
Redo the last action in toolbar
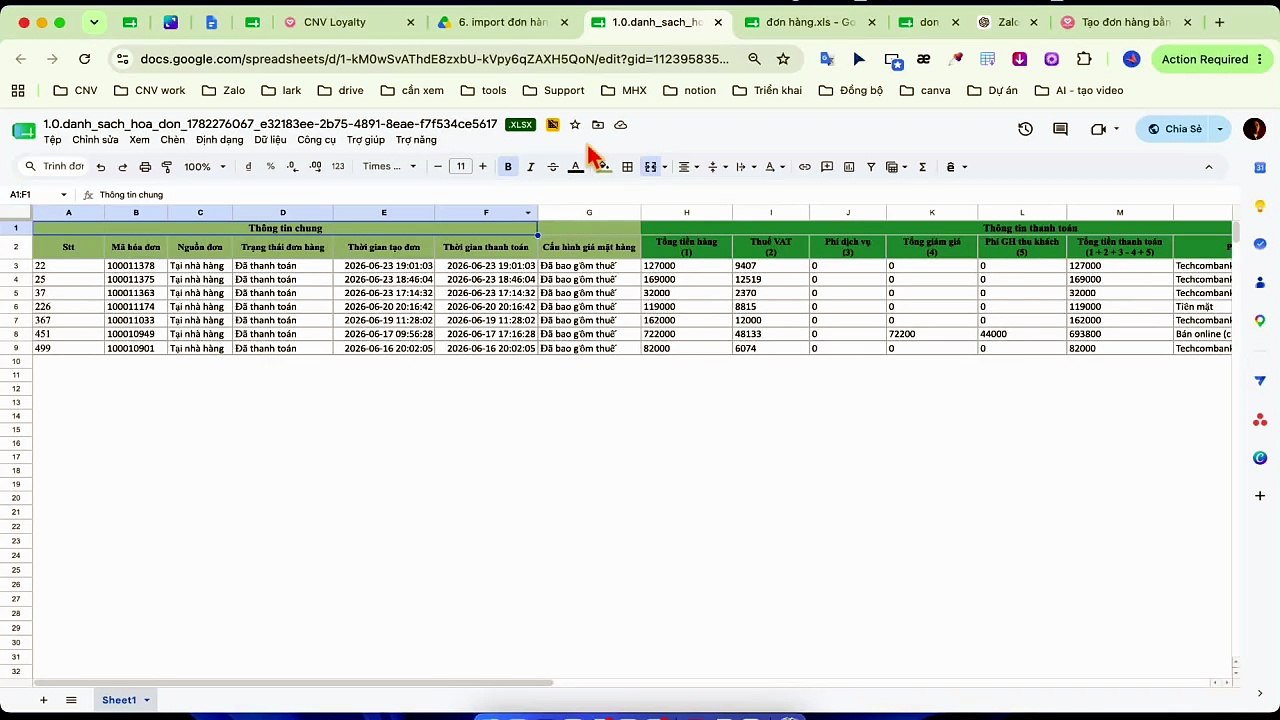click(x=122, y=167)
